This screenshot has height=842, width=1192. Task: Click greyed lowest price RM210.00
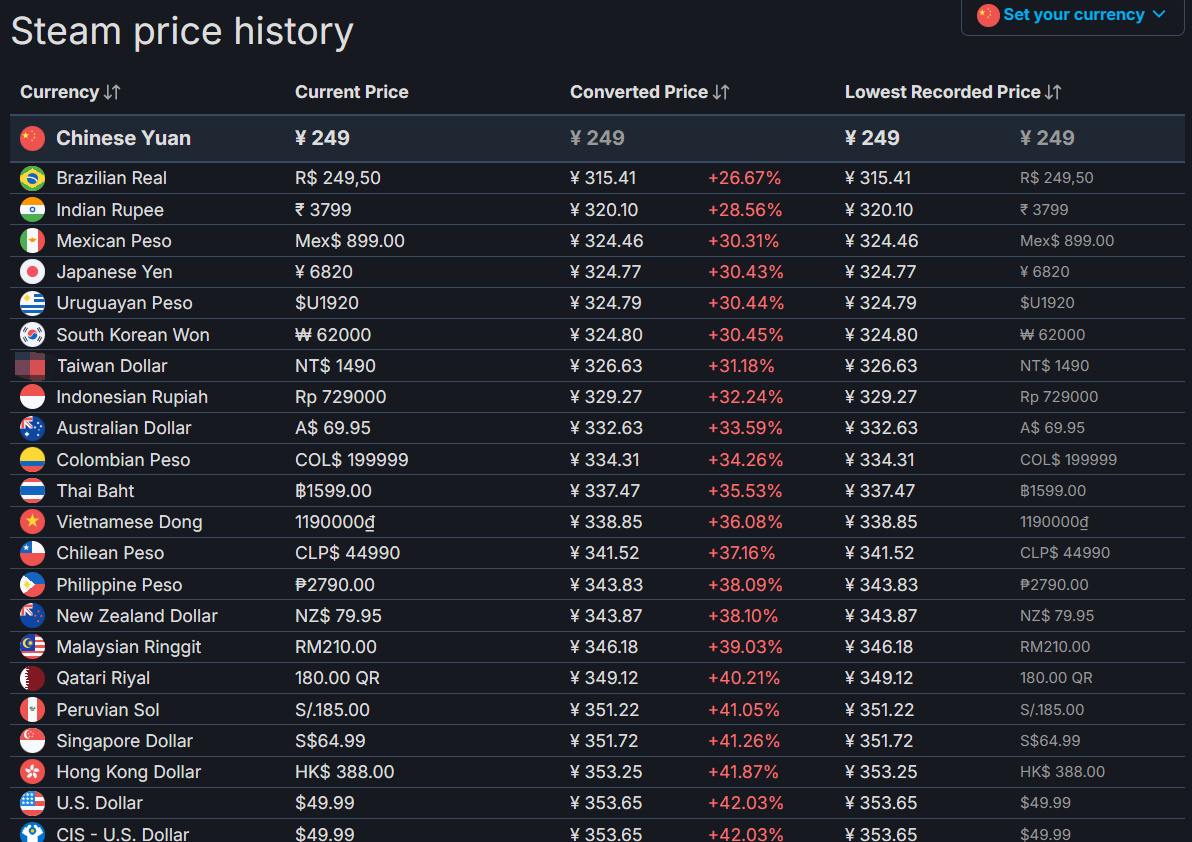pos(1054,647)
